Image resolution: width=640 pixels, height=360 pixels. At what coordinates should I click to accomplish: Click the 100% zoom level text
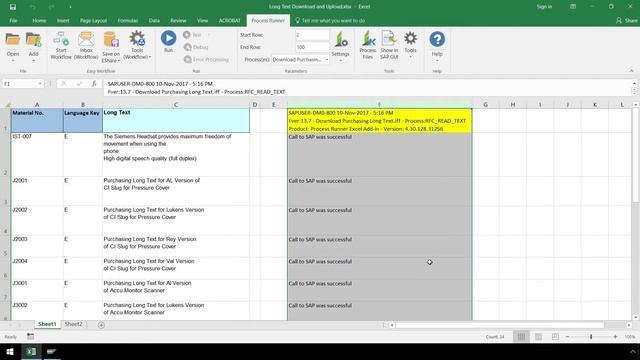(630, 337)
